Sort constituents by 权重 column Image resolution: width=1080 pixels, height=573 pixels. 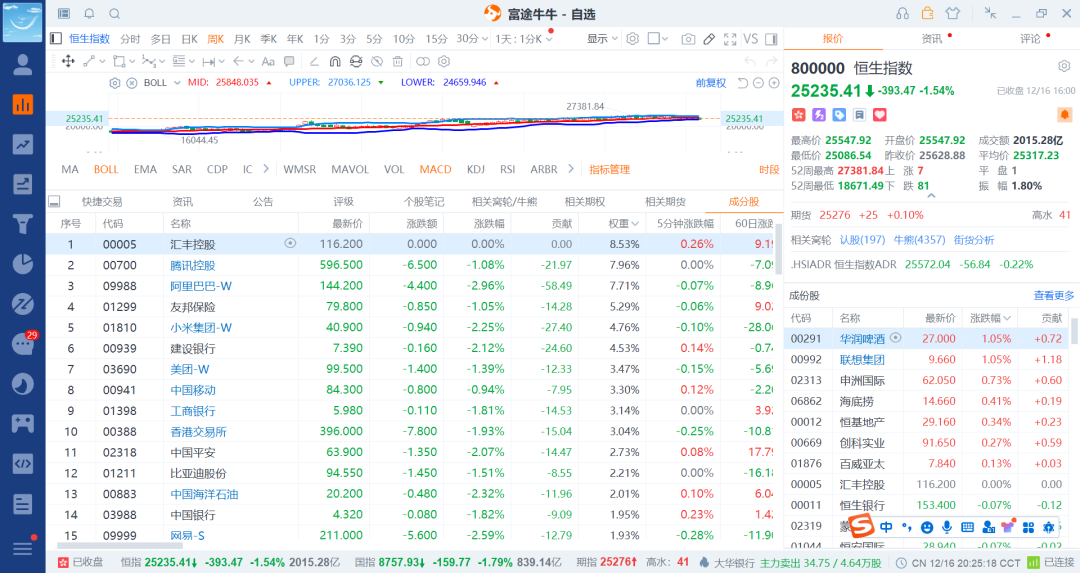[x=624, y=224]
